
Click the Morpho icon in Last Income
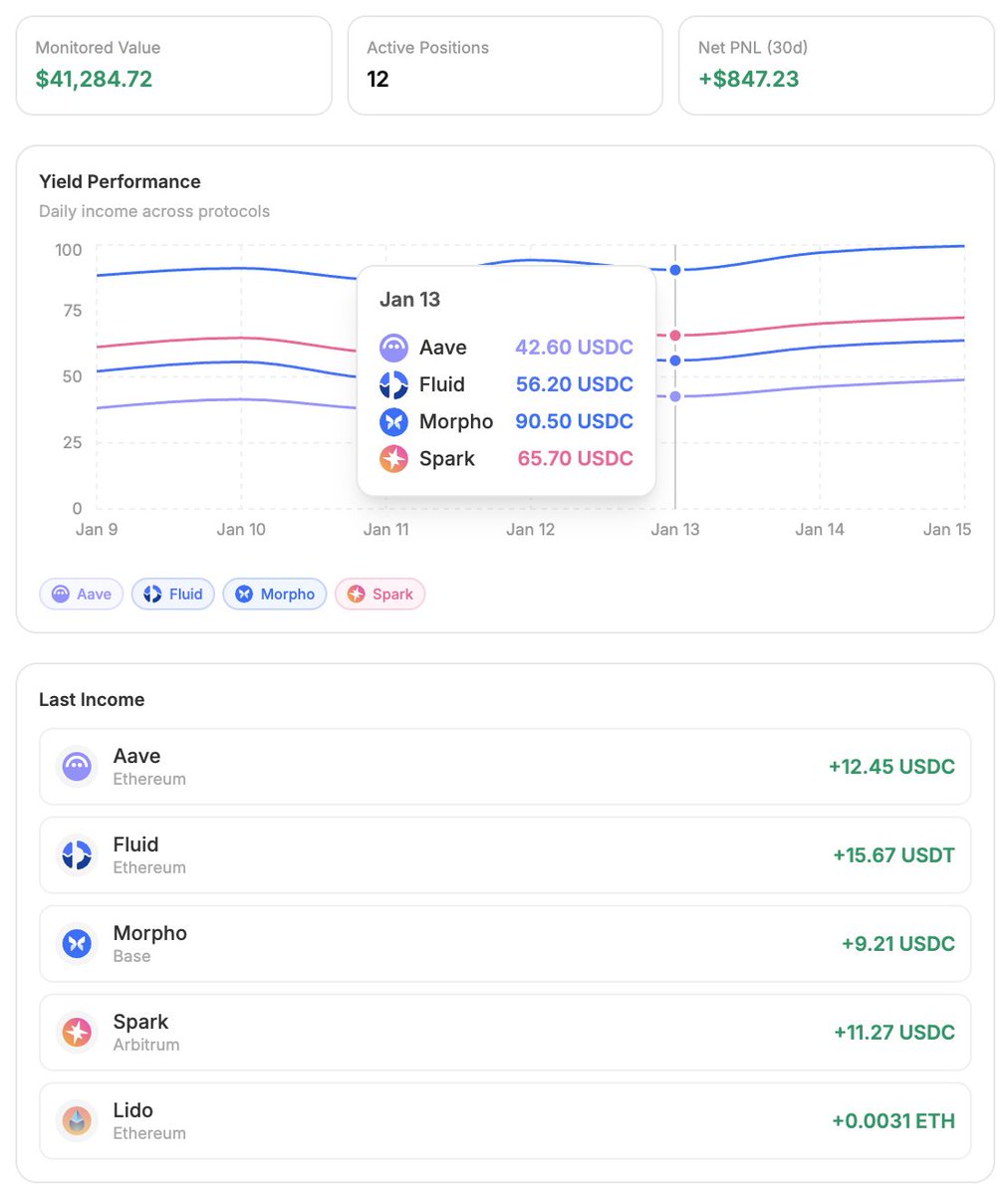point(77,944)
